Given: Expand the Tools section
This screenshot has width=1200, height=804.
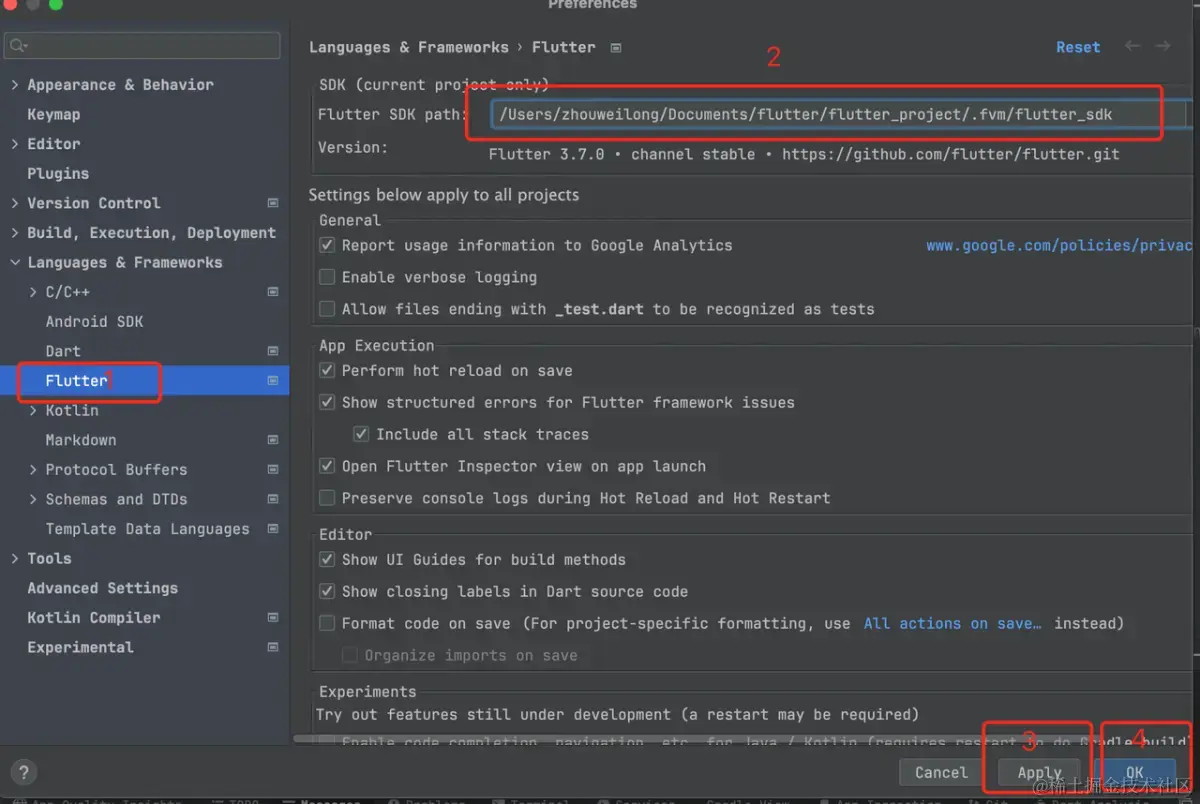Looking at the screenshot, I should pyautogui.click(x=15, y=559).
